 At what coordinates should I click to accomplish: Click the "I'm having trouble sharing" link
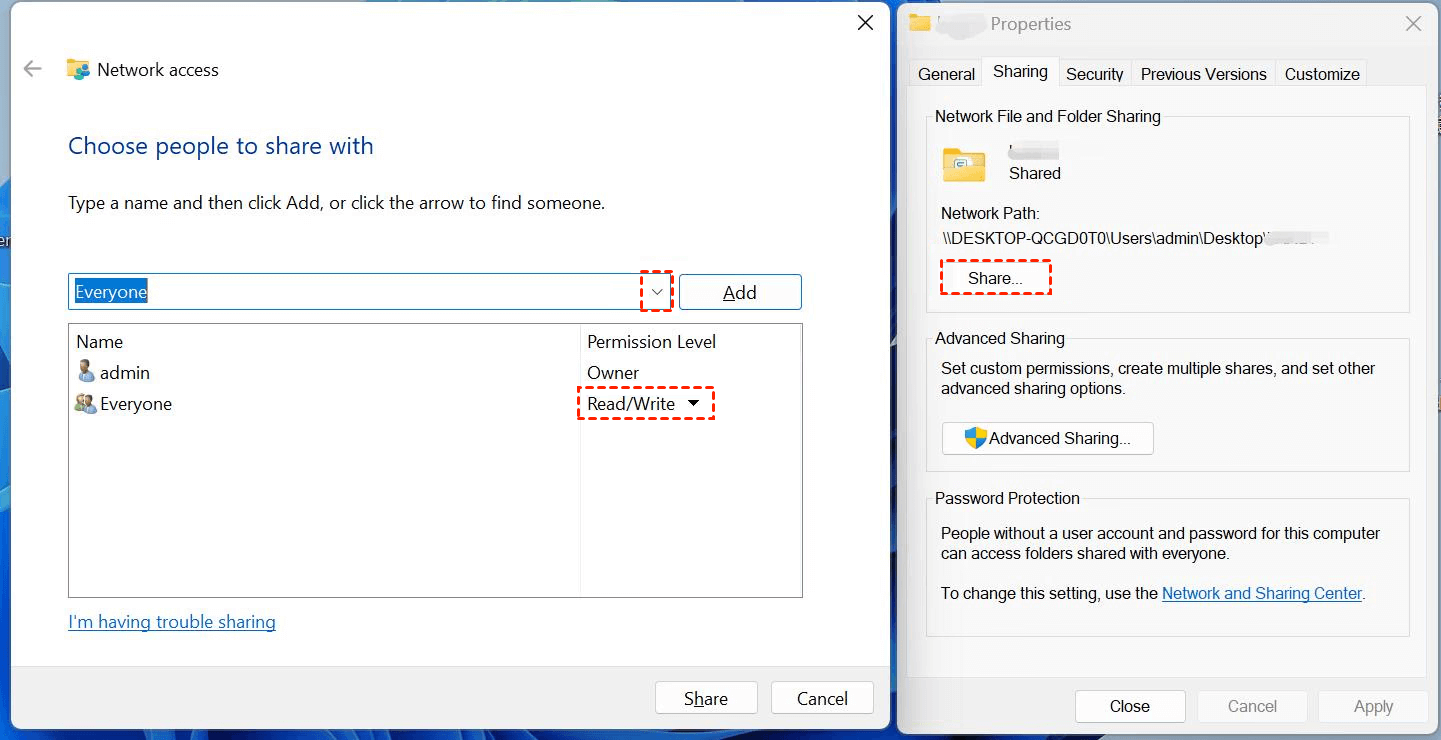[x=172, y=622]
